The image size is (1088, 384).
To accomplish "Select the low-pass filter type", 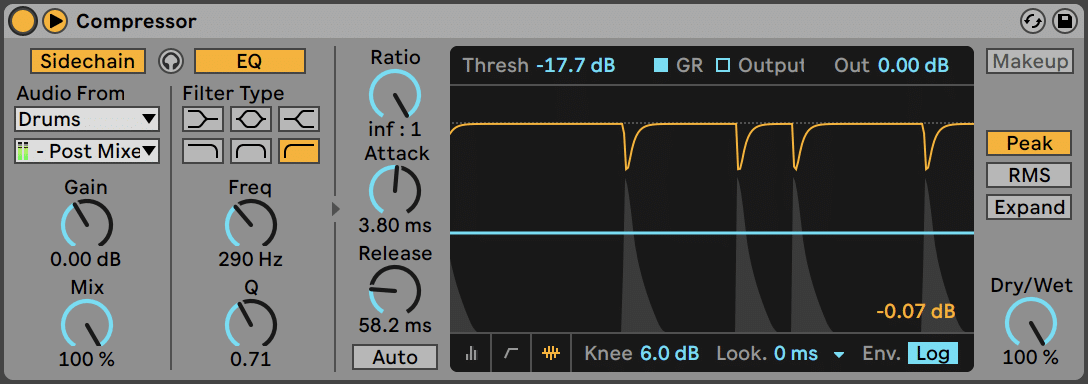I will 203,151.
